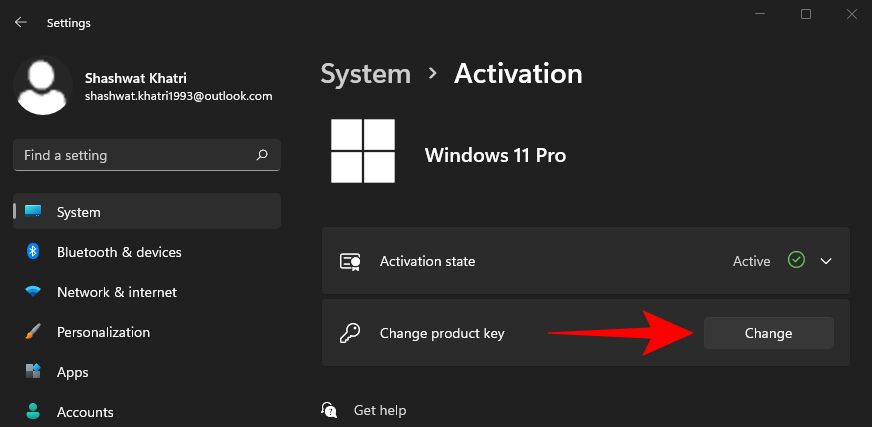Navigate to System breadcrumb link
Image resolution: width=872 pixels, height=427 pixels.
365,73
